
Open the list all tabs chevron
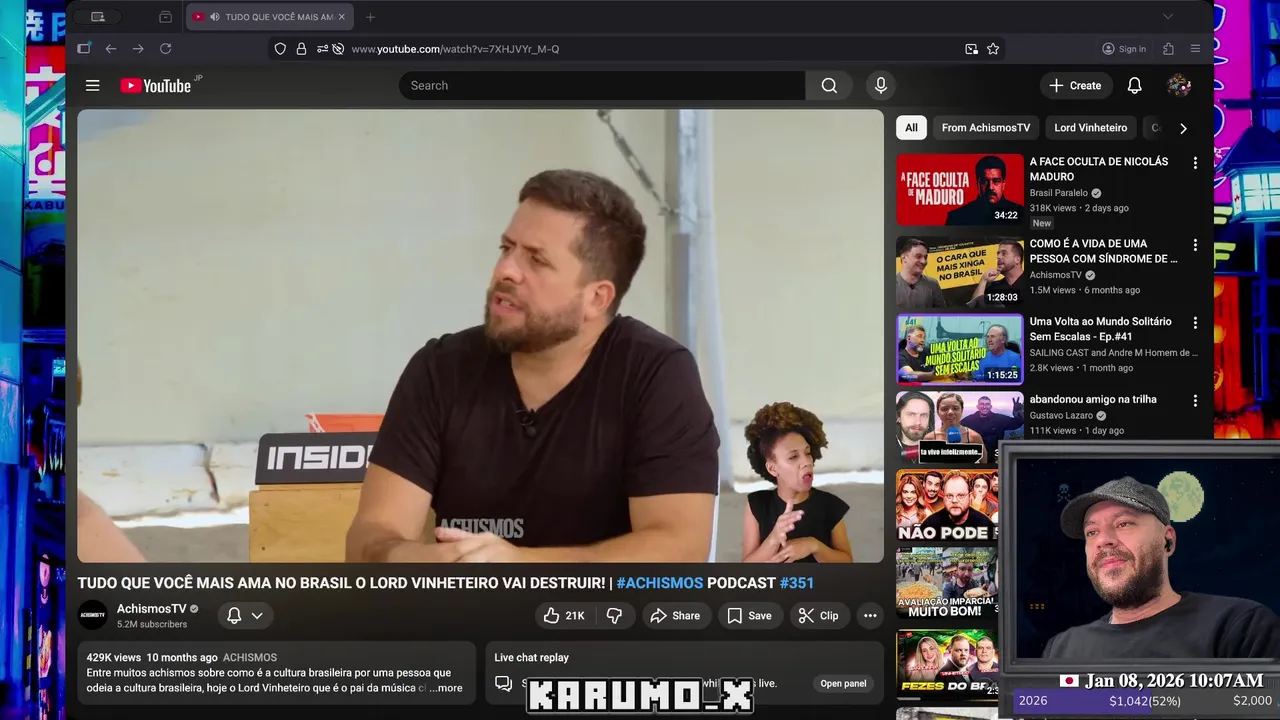click(1167, 17)
